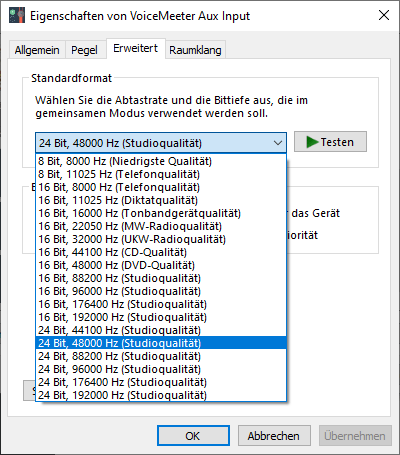This screenshot has height=455, width=400.
Task: Pick 16 Bit, 96000 Hz (Studioqualität)
Action: (161, 291)
